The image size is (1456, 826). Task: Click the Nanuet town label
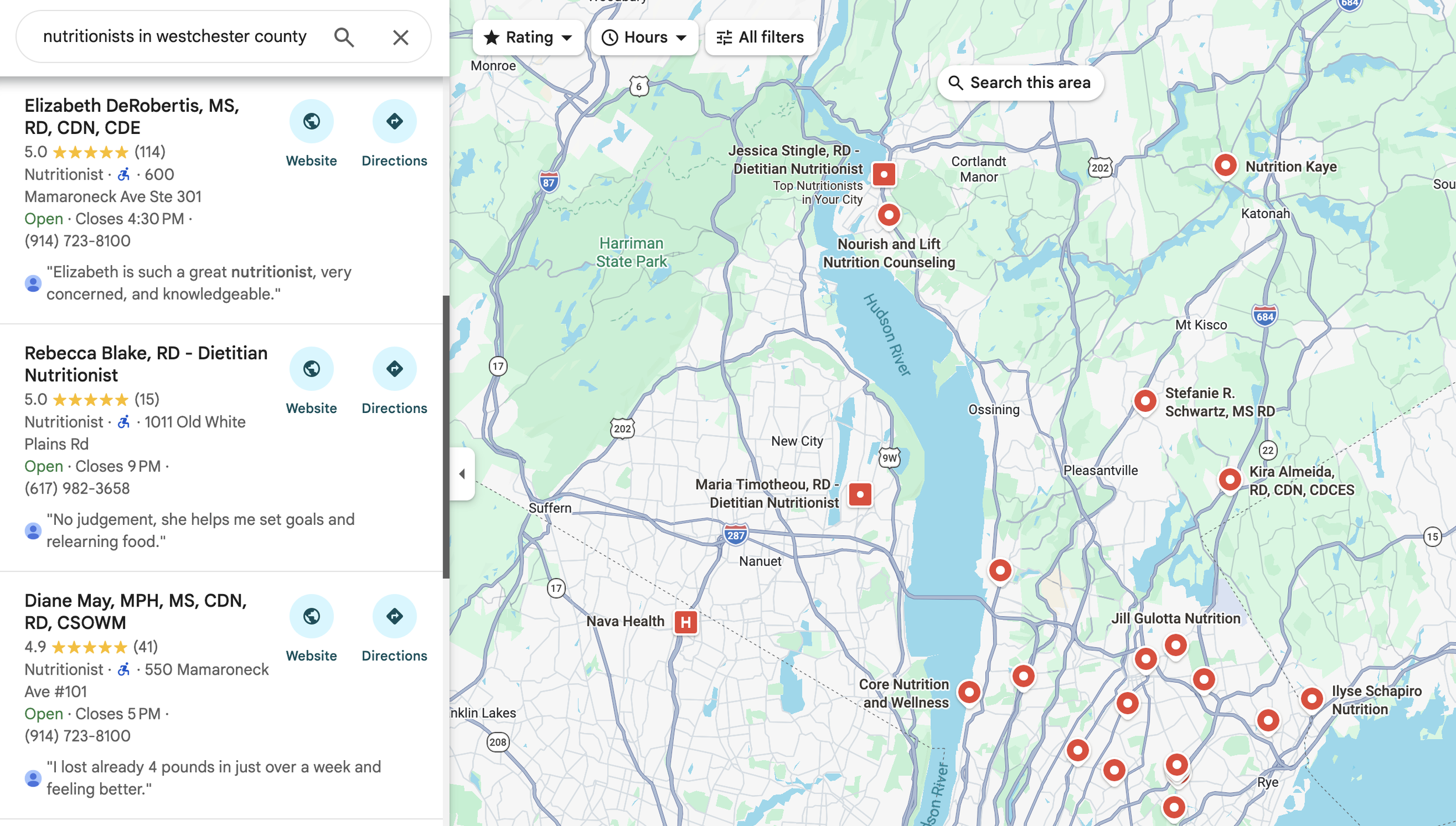760,562
